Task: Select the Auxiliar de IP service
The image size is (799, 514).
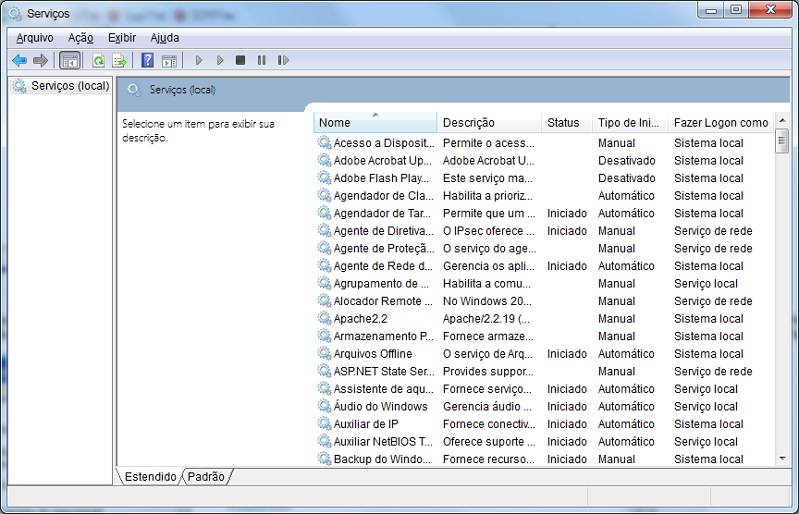Action: pyautogui.click(x=543, y=424)
